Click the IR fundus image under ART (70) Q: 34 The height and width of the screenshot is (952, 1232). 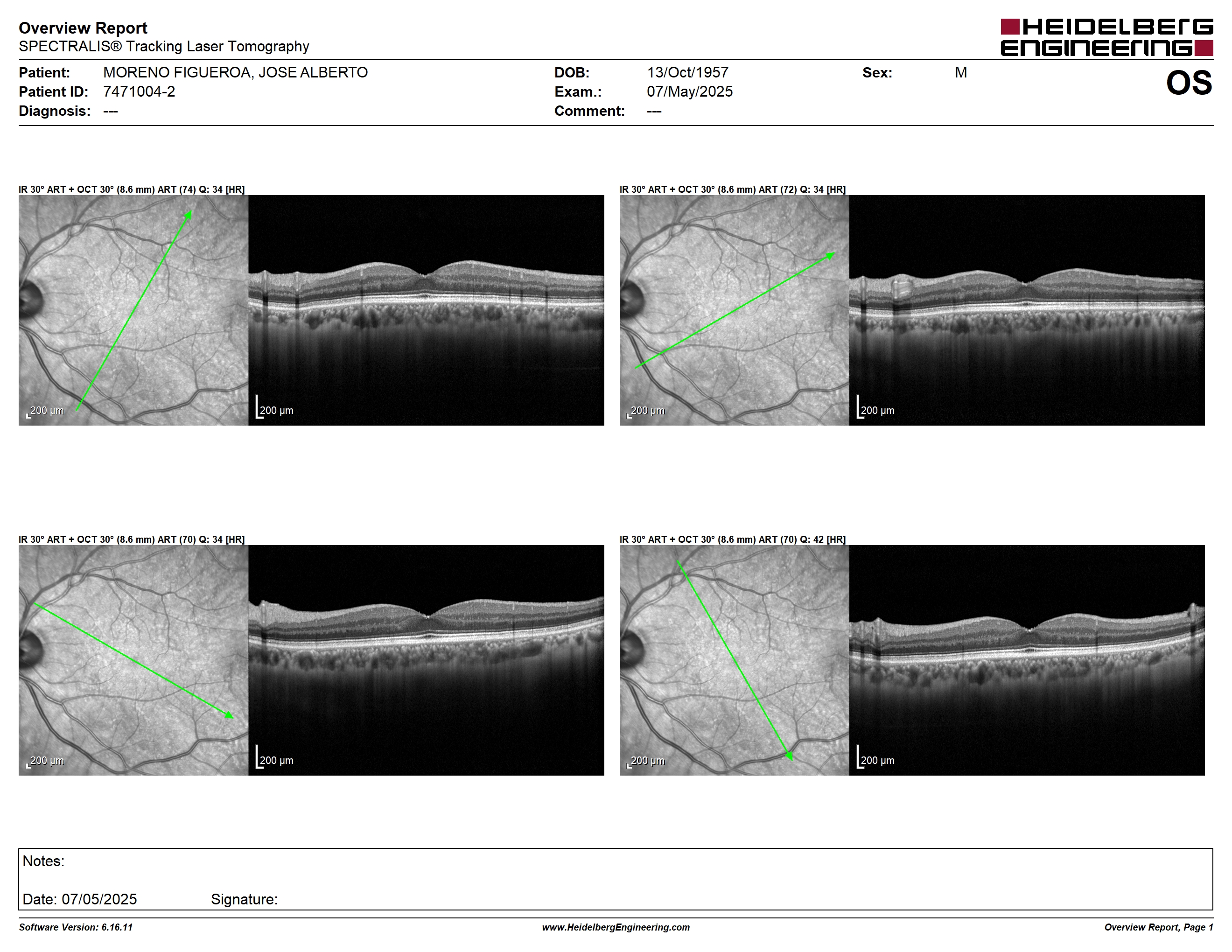(x=133, y=660)
